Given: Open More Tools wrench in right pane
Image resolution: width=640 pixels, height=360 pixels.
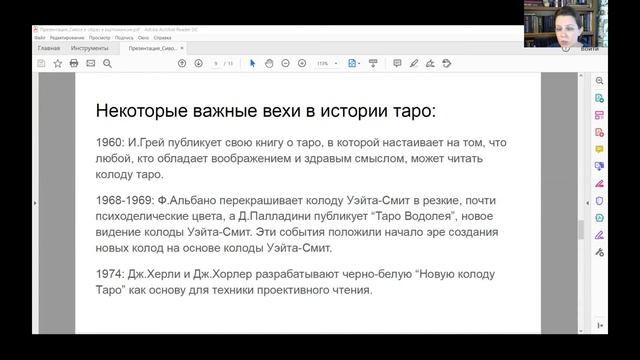Looking at the screenshot, I should click(599, 252).
